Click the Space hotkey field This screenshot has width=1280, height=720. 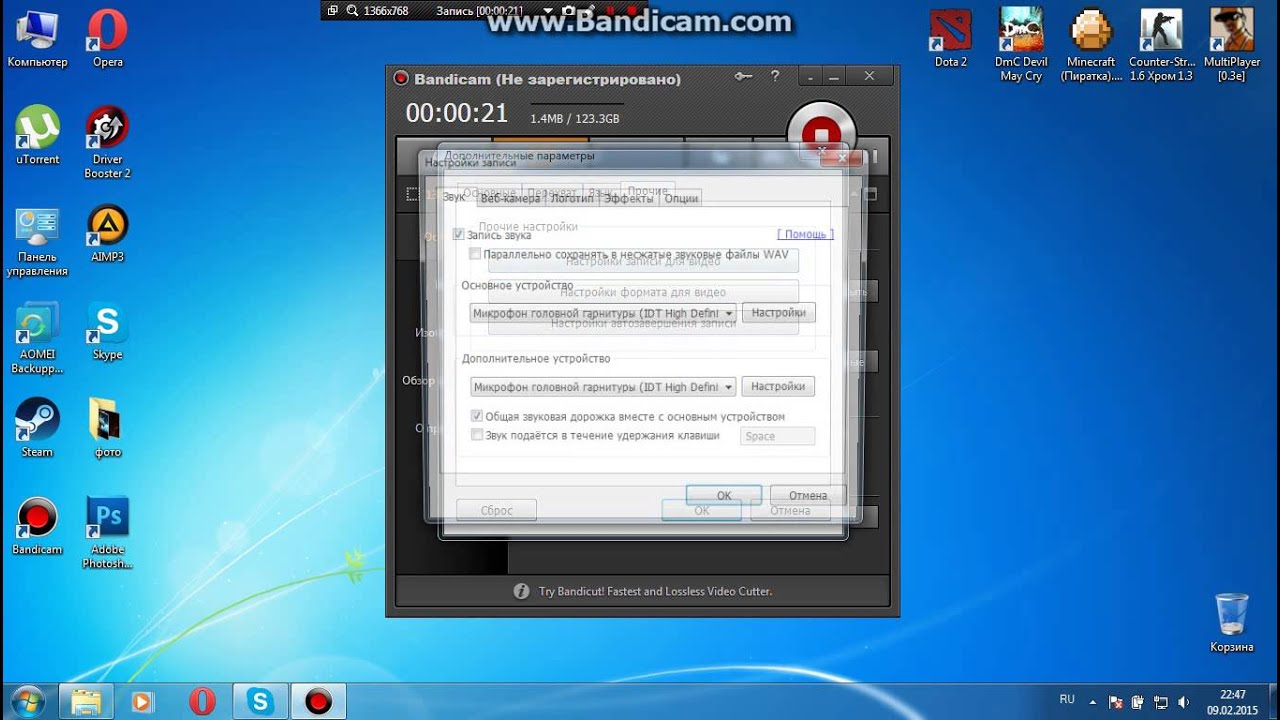777,436
